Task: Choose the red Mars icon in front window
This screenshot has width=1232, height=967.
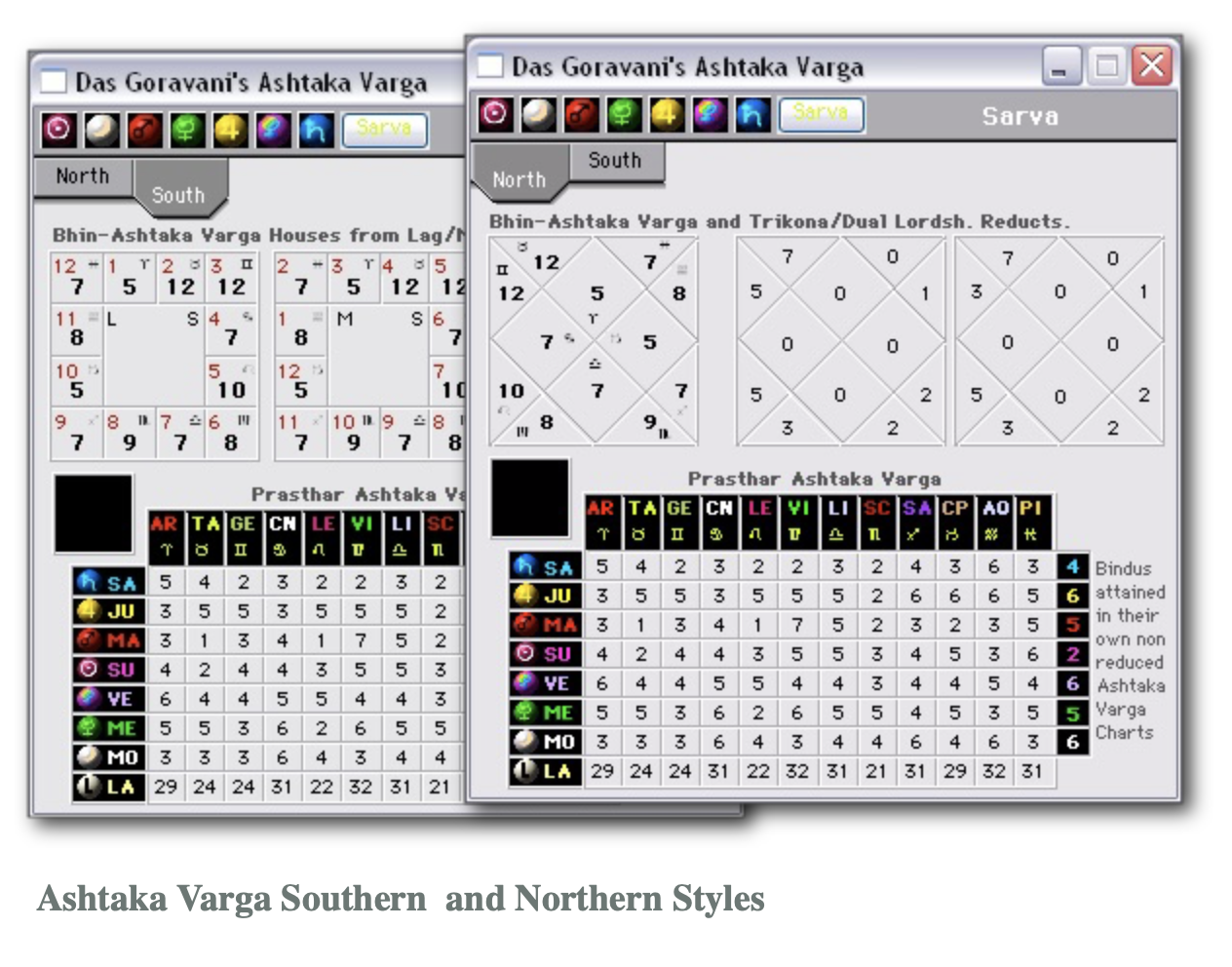Action: click(580, 114)
